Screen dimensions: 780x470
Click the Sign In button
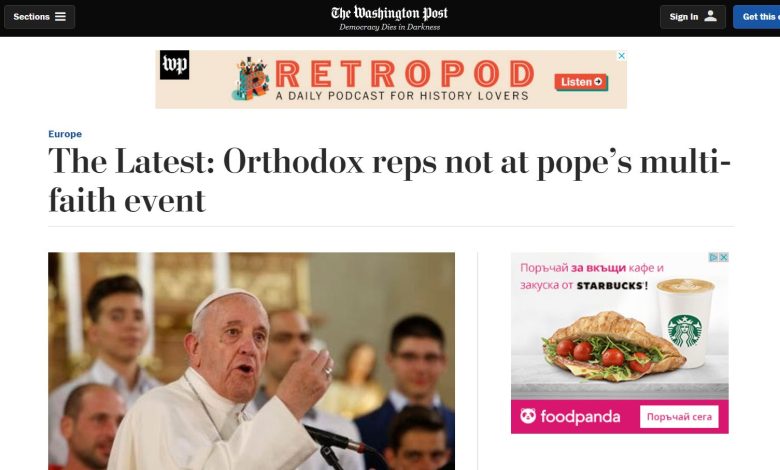point(692,16)
